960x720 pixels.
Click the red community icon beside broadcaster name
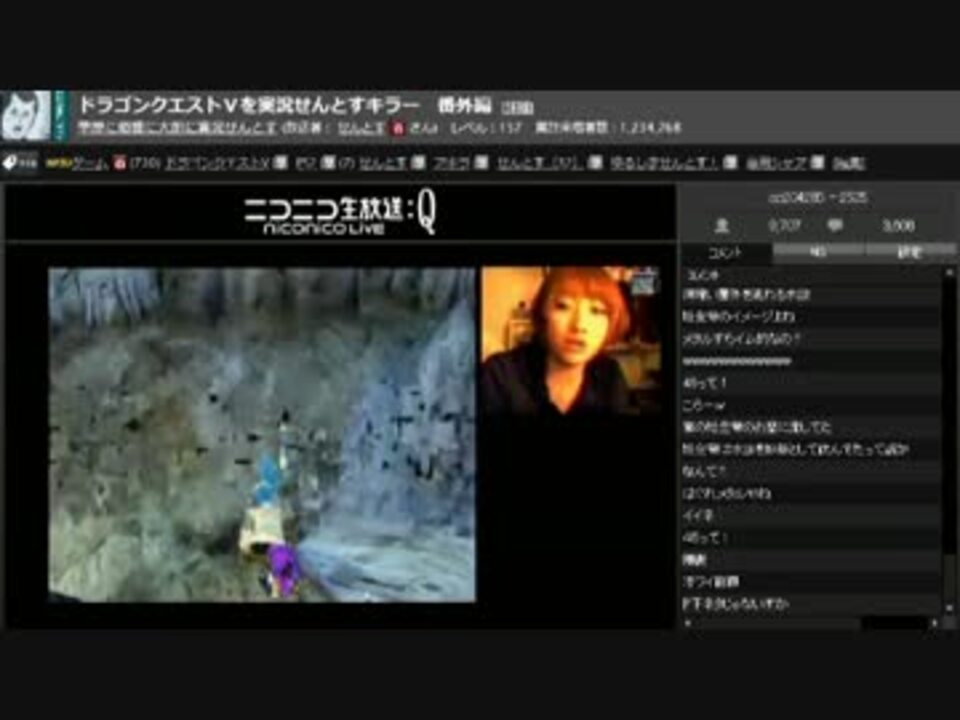click(x=398, y=128)
